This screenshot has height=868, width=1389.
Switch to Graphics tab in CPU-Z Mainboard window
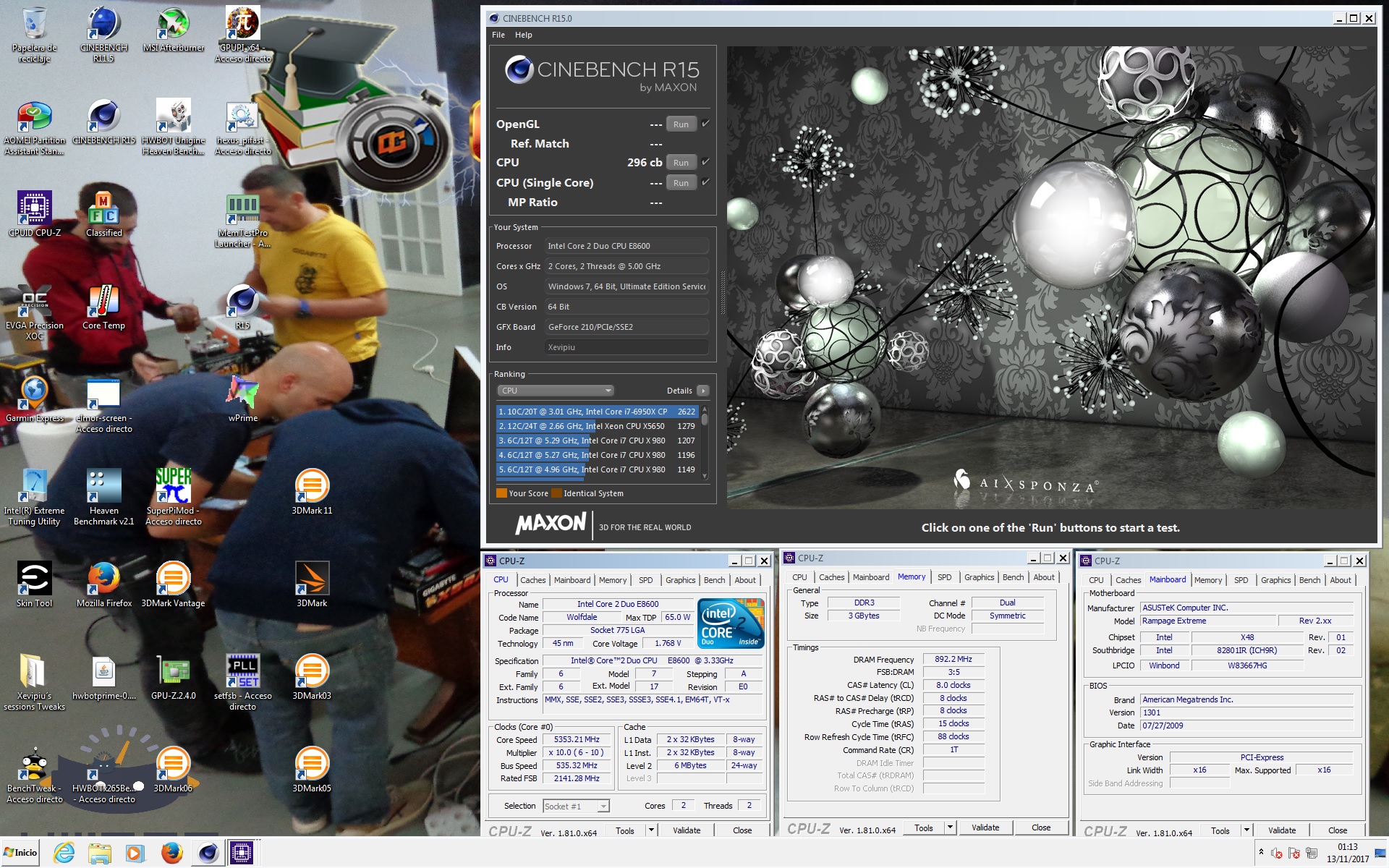pyautogui.click(x=1275, y=580)
